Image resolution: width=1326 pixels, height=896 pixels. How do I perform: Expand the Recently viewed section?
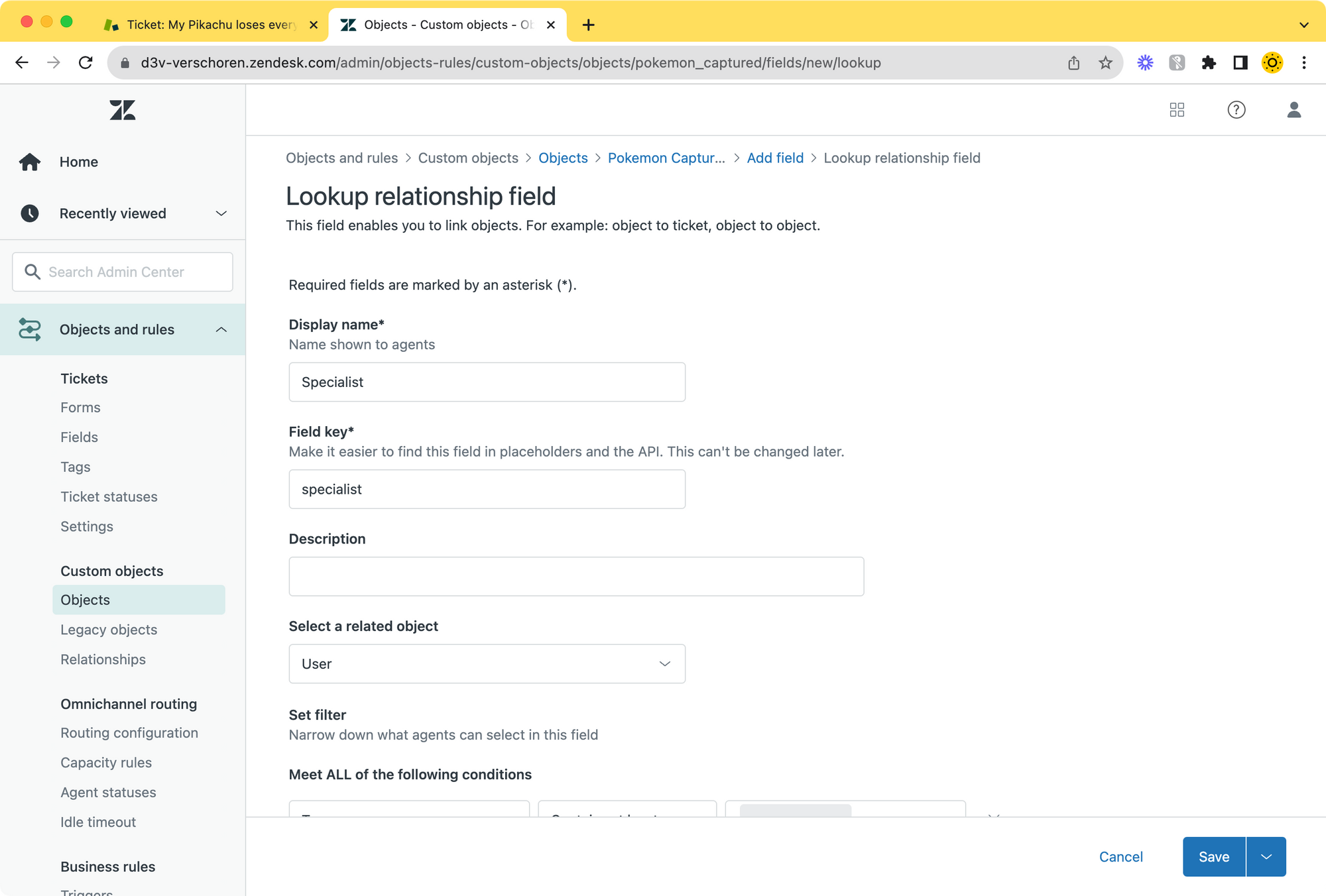tap(221, 213)
